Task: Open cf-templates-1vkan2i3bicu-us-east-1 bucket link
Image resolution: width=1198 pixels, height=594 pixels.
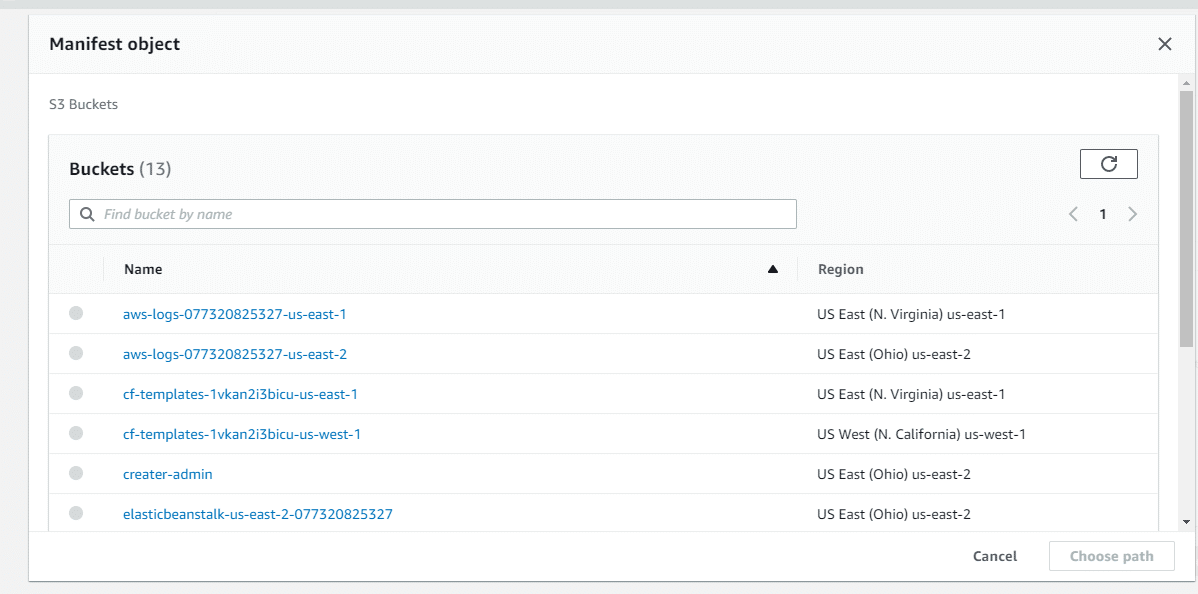Action: click(x=240, y=394)
